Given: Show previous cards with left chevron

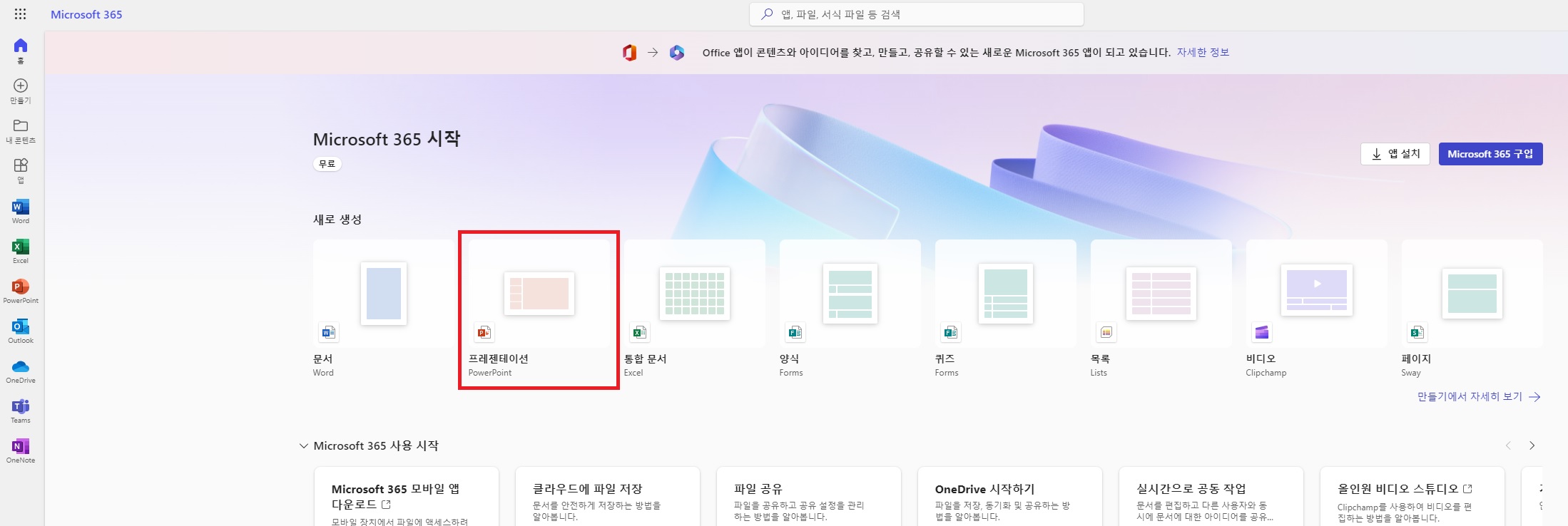Looking at the screenshot, I should pos(1508,445).
